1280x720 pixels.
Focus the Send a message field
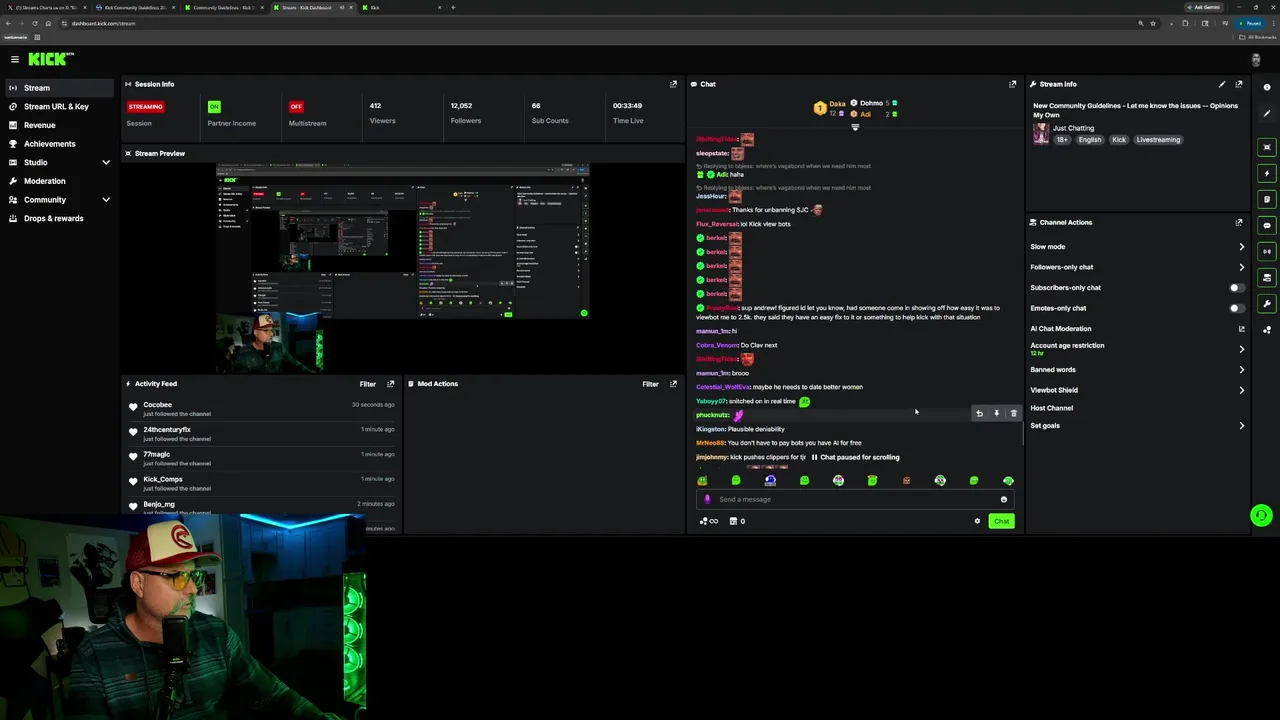[x=855, y=499]
